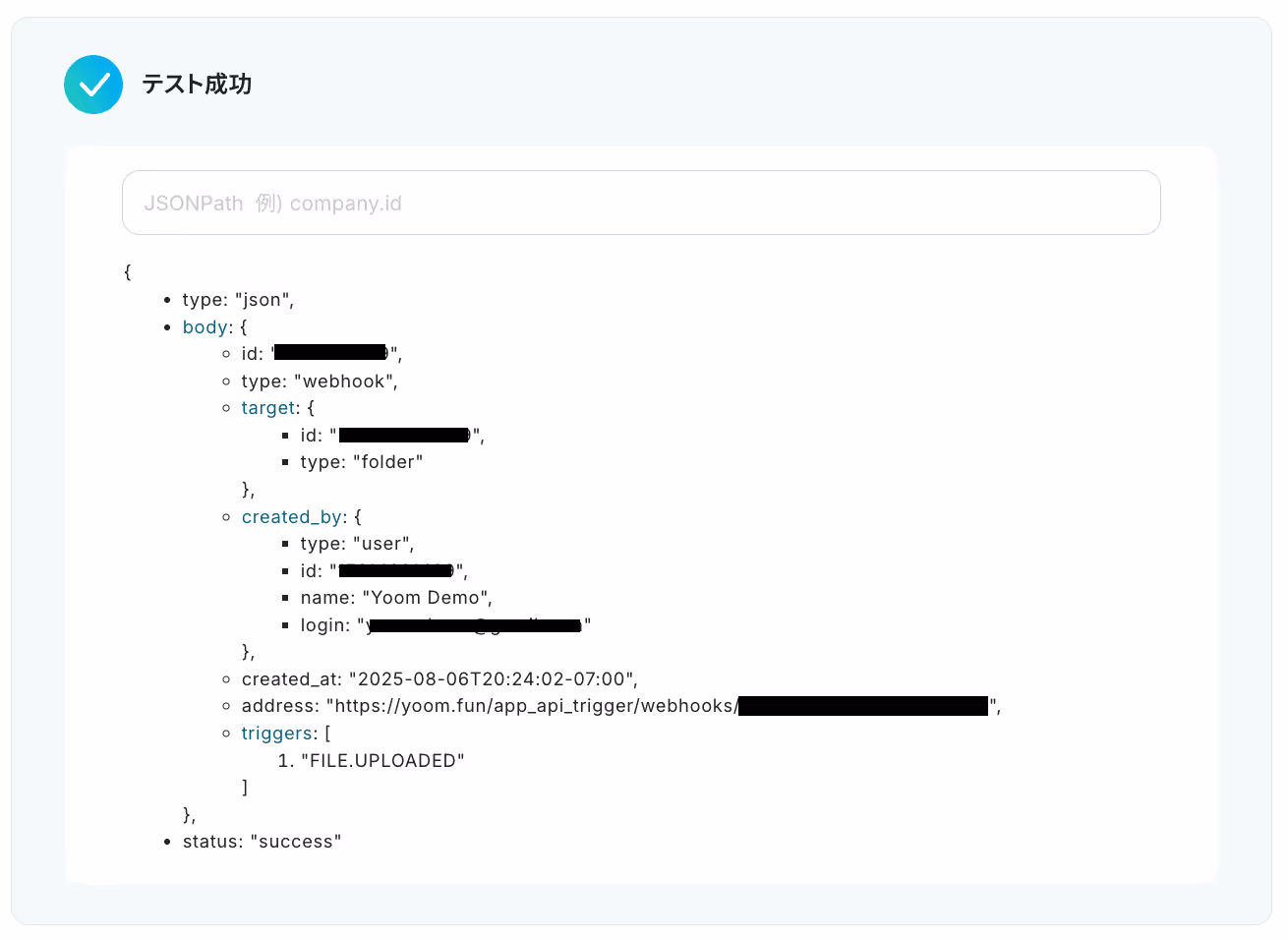This screenshot has width=1288, height=940.
Task: Collapse the "target" JSON node
Action: [x=269, y=408]
